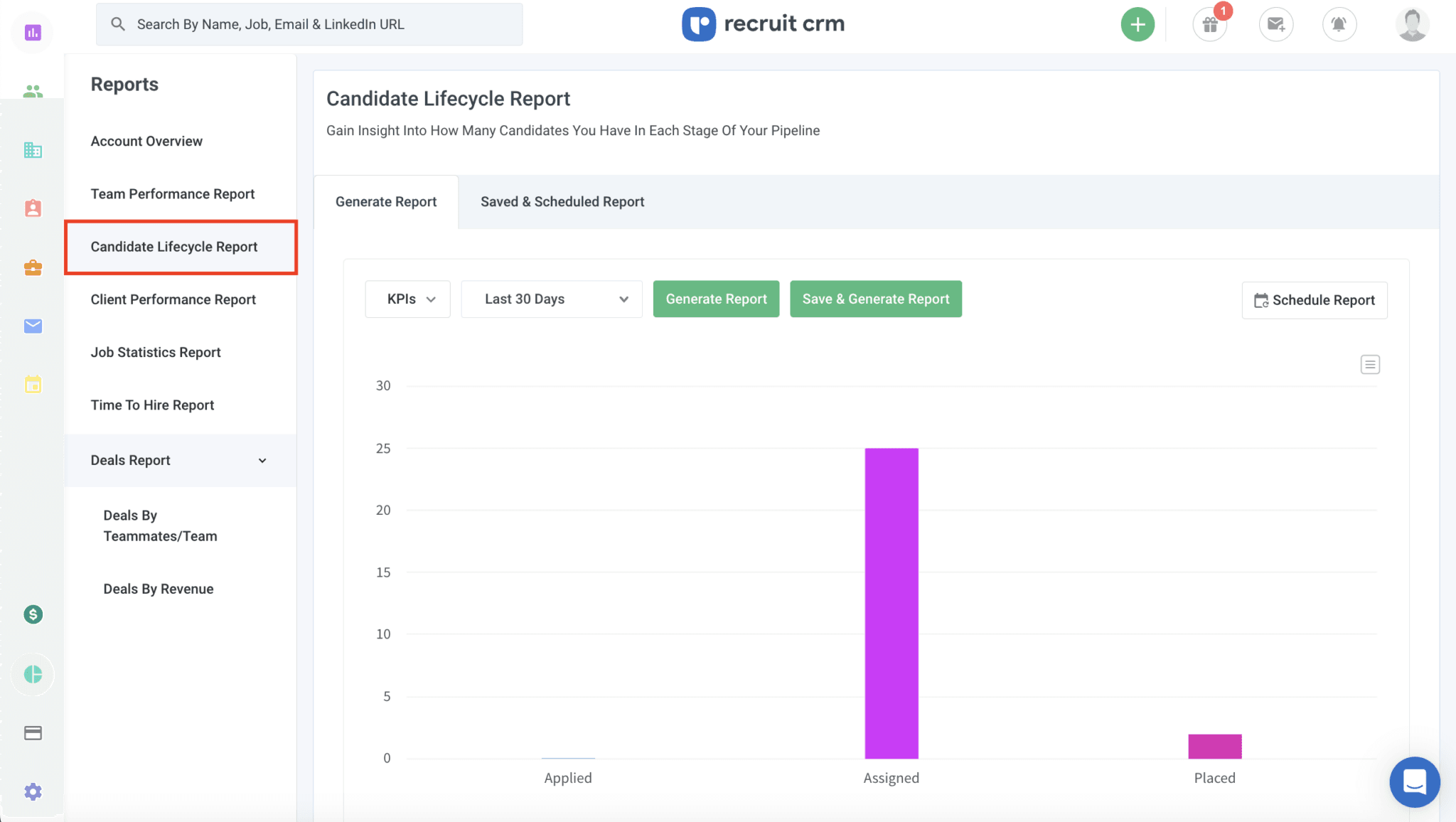
Task: View notifications via the bell icon
Action: (1339, 23)
